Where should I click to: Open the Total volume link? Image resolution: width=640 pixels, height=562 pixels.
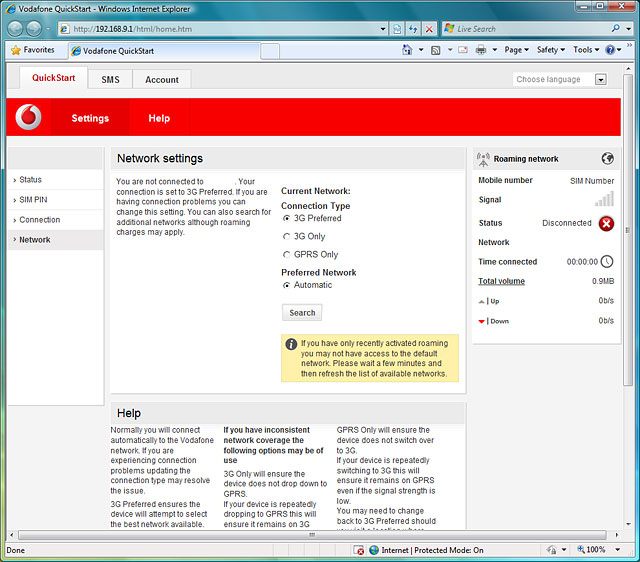(x=501, y=281)
